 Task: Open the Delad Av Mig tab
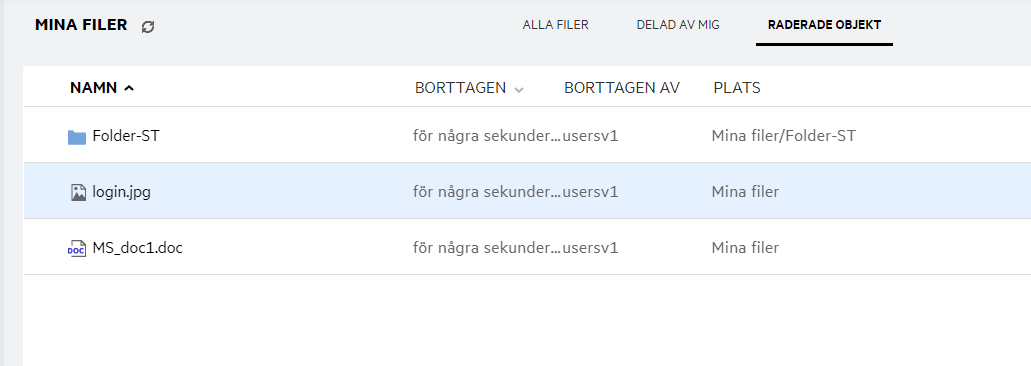point(678,25)
